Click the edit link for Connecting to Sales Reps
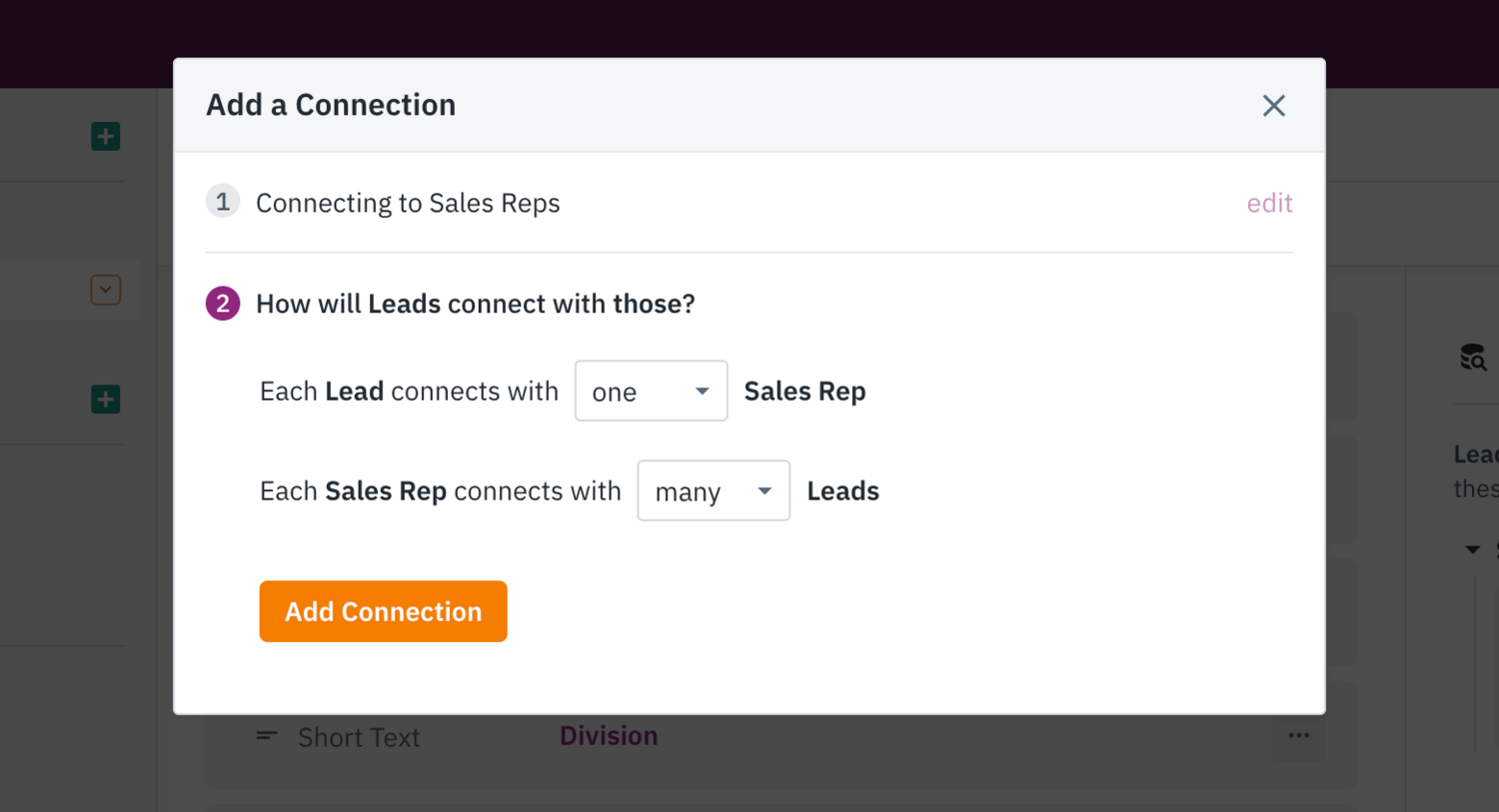Screen dimensions: 1499x812 [x=1269, y=203]
